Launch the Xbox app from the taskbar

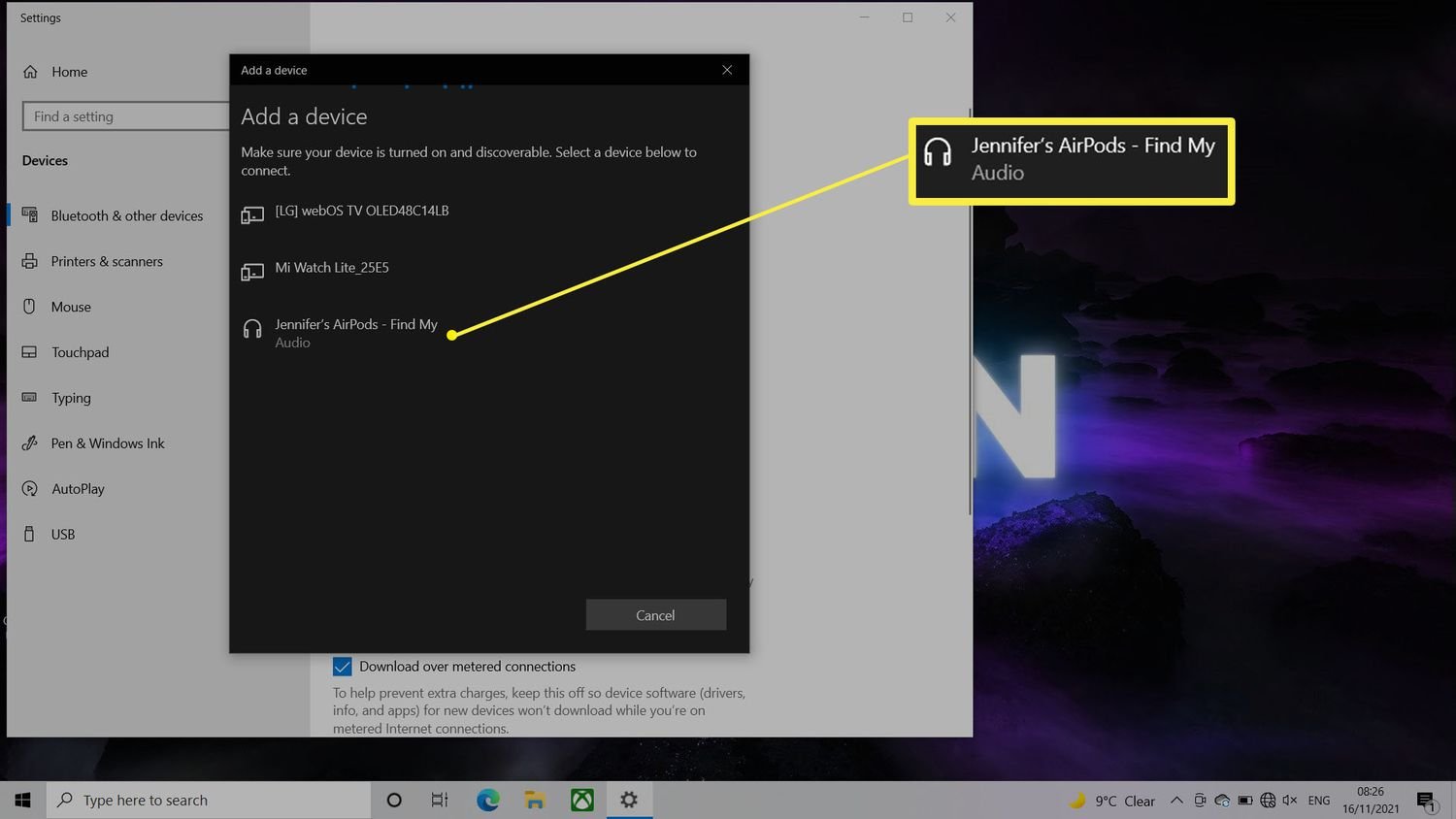click(x=582, y=801)
